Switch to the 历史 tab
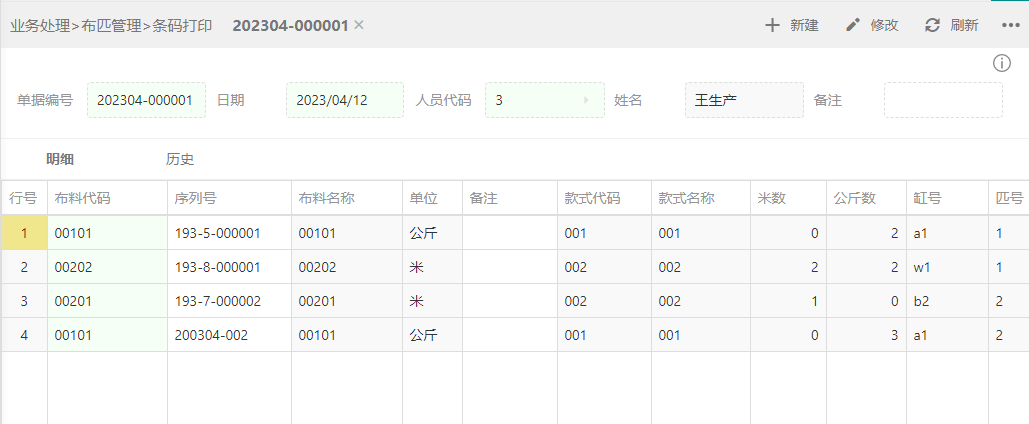Viewport: 1029px width, 424px height. (180, 159)
